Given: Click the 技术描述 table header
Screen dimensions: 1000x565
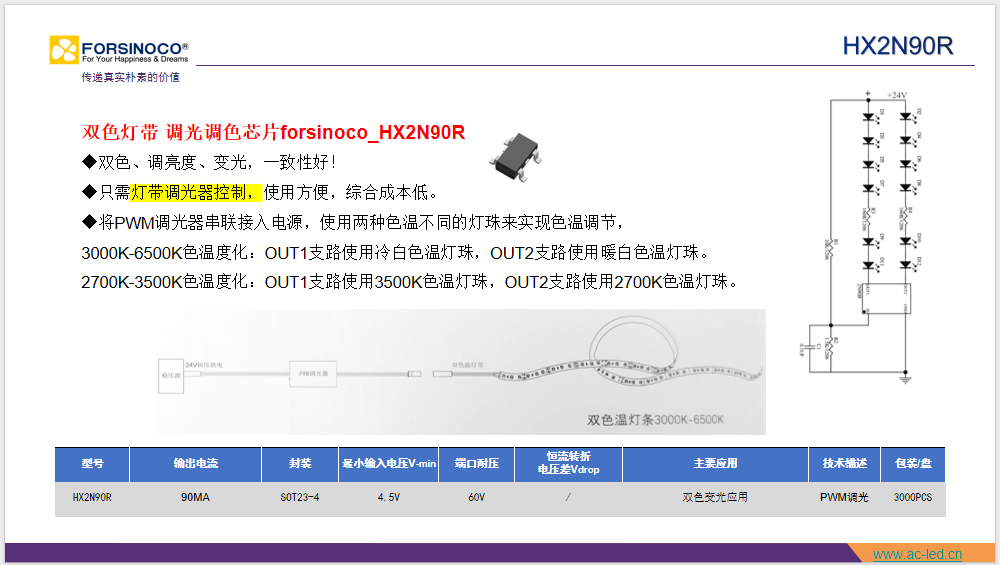Looking at the screenshot, I should coord(844,464).
